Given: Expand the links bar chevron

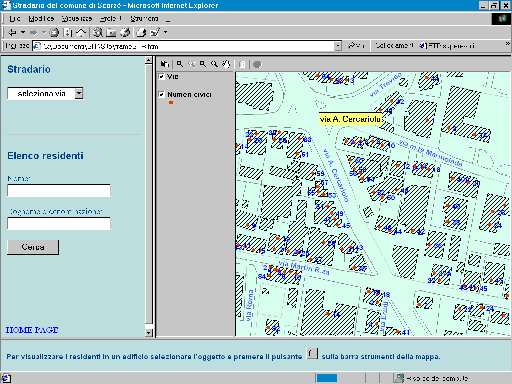Looking at the screenshot, I should (x=508, y=44).
